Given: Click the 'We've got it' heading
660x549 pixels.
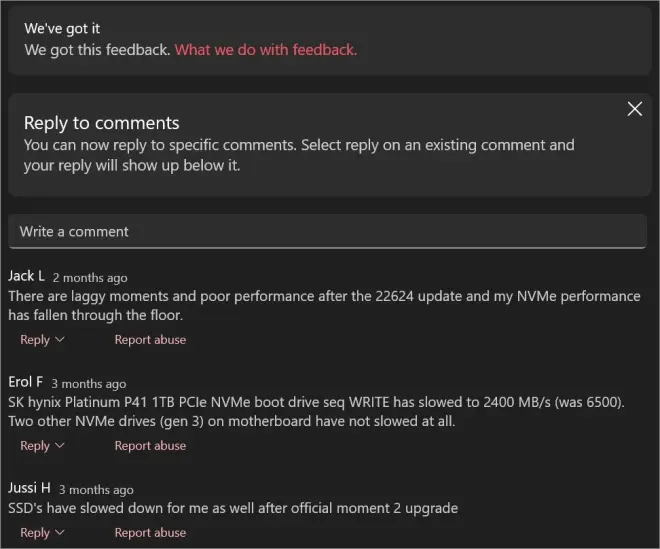Looking at the screenshot, I should coord(62,29).
